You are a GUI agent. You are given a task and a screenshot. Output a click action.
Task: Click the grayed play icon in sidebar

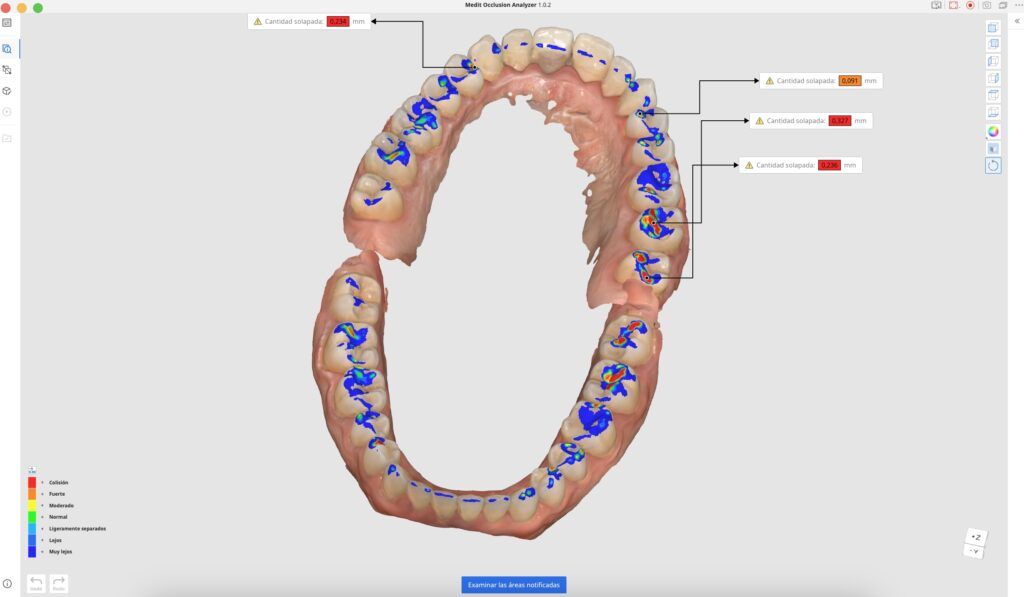coord(7,112)
